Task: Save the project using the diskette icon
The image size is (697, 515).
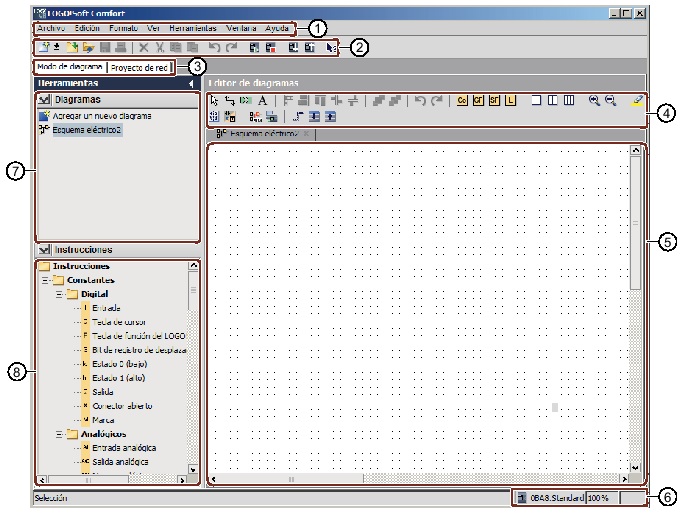Action: point(105,47)
